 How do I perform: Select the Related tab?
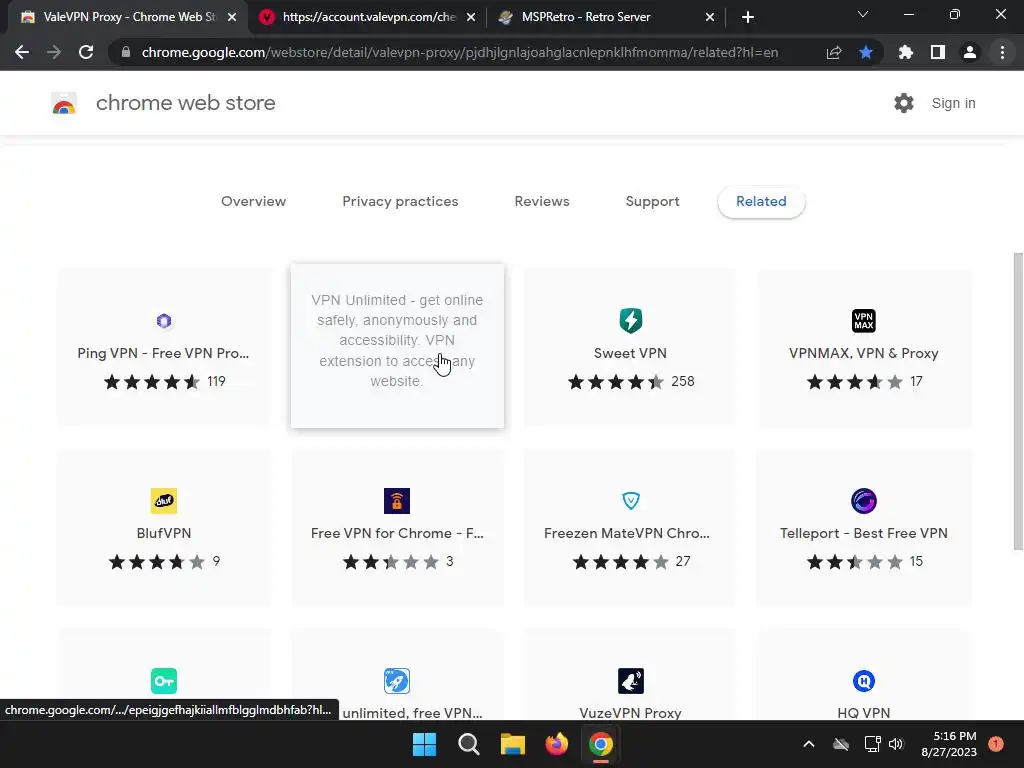761,201
